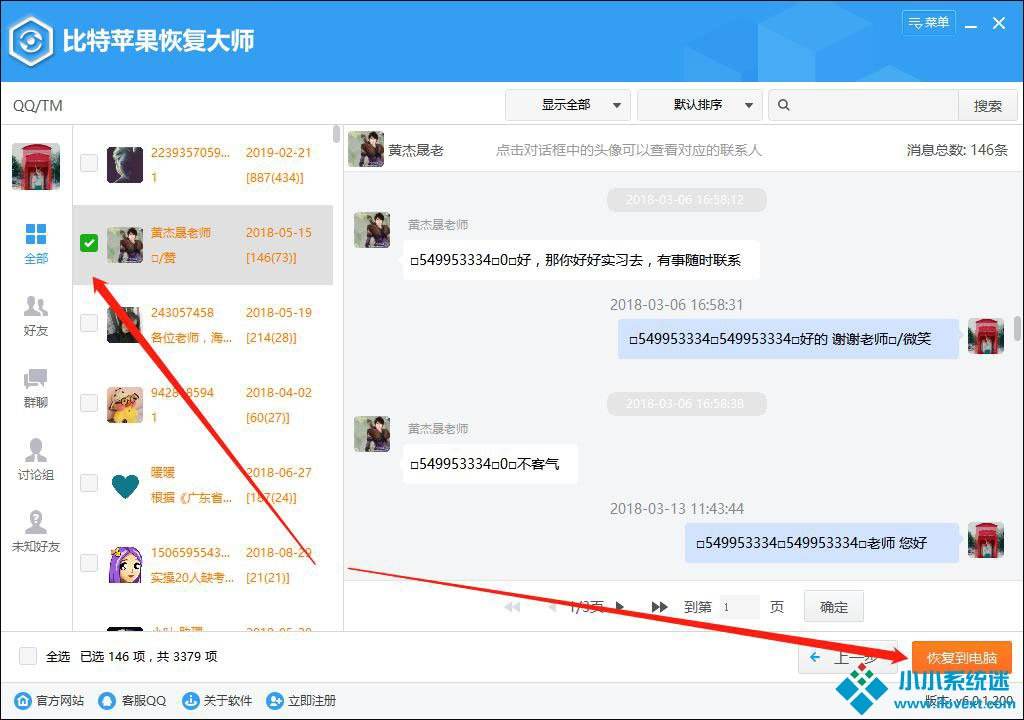The width and height of the screenshot is (1024, 720).
Task: Select the 全部 sidebar icon
Action: 36,243
